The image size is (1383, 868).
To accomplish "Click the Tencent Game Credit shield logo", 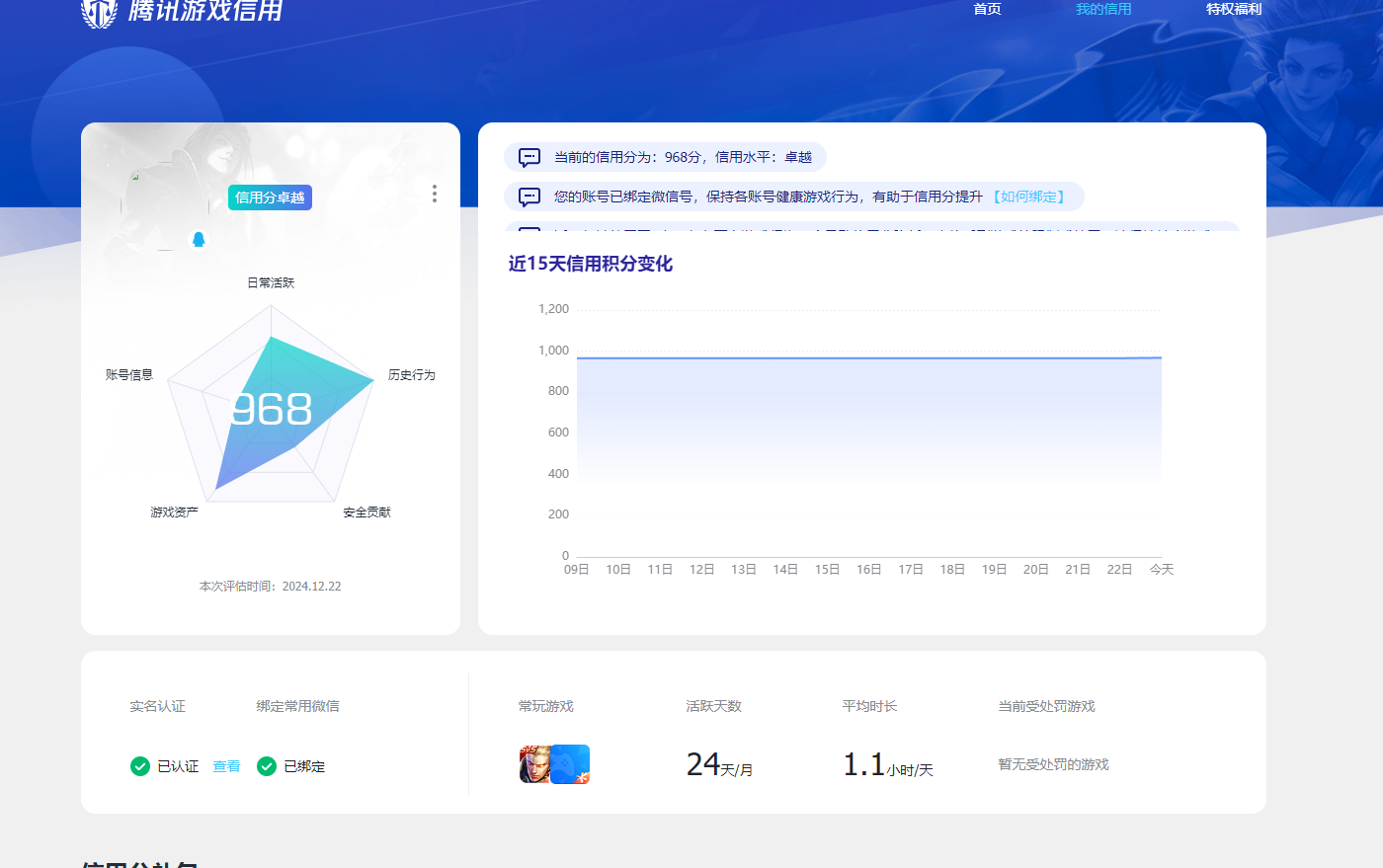I will [99, 12].
